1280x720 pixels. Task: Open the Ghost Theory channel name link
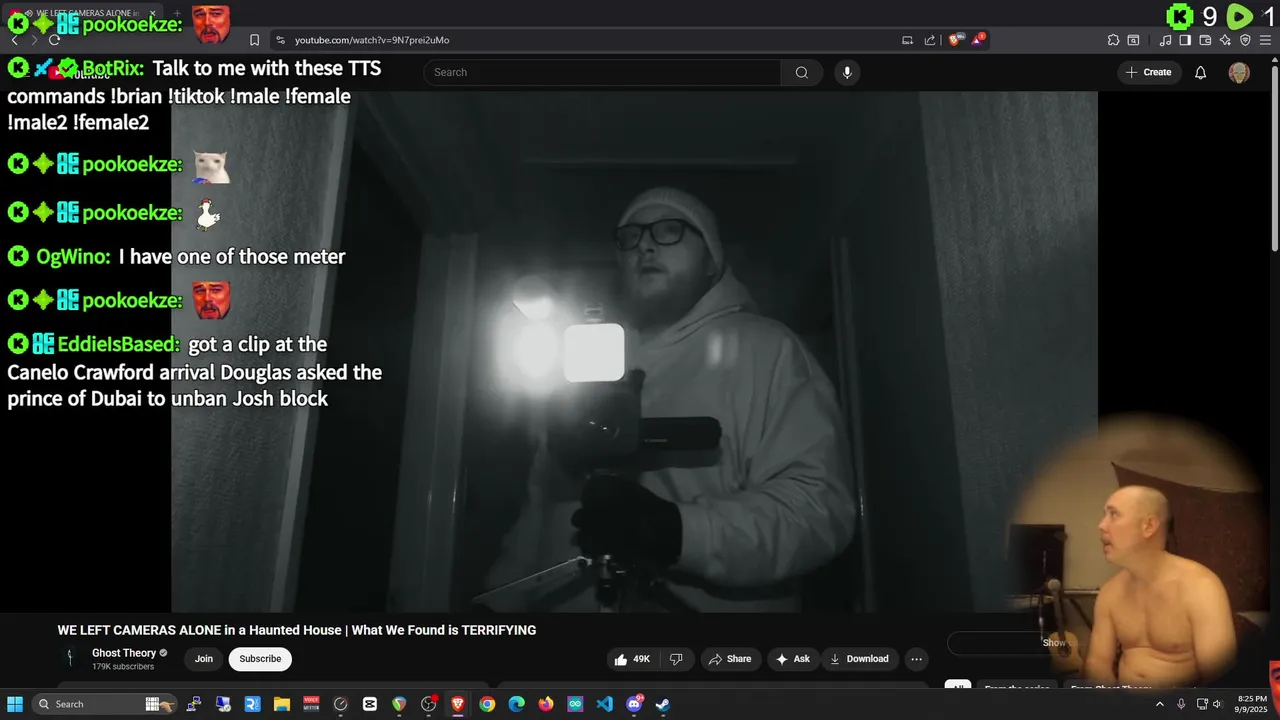coord(124,653)
